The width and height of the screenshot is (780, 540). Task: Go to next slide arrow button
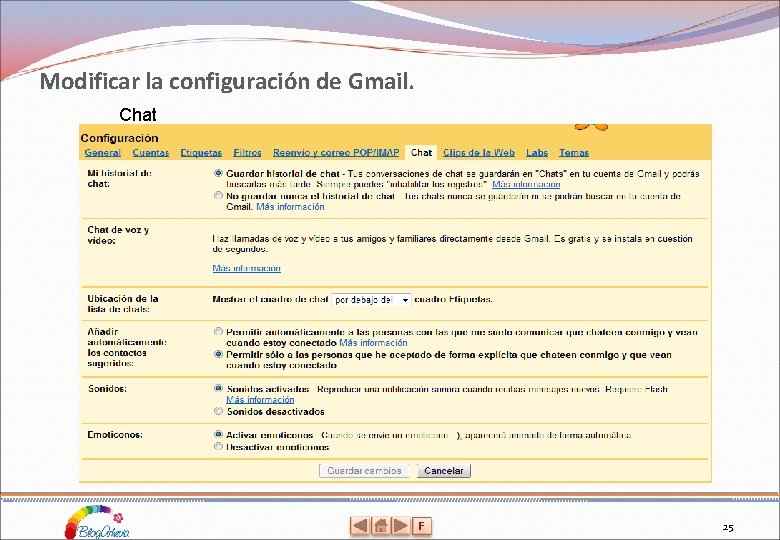point(401,526)
